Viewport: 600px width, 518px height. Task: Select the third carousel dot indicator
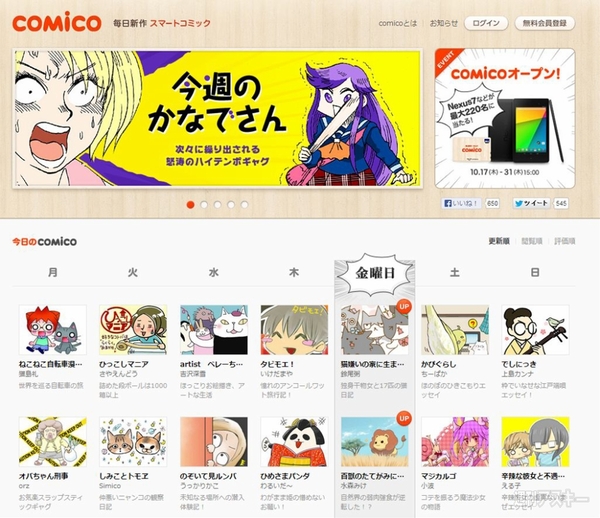pos(217,205)
